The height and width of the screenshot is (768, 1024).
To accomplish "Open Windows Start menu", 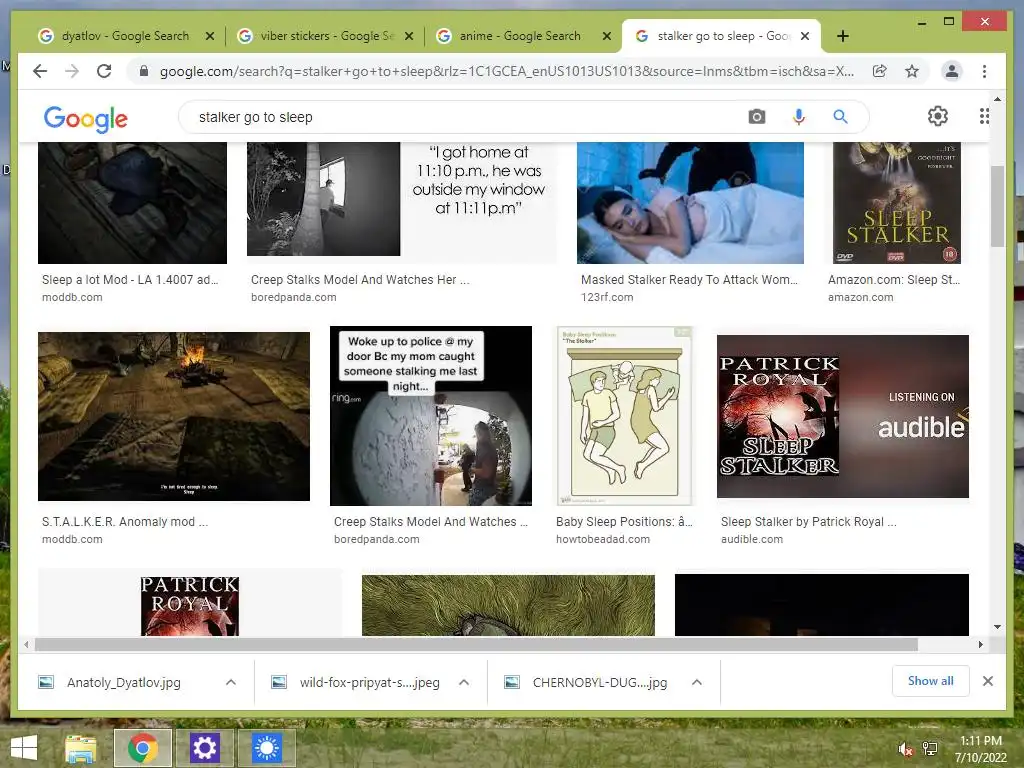I will click(x=24, y=748).
